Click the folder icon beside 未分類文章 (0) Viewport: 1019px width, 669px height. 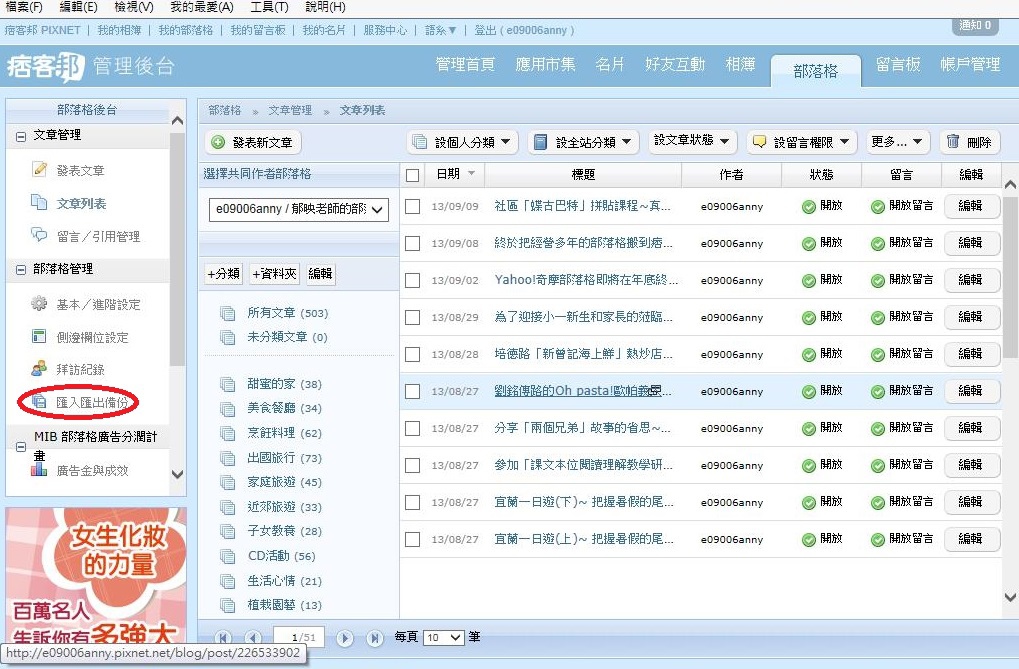[227, 337]
